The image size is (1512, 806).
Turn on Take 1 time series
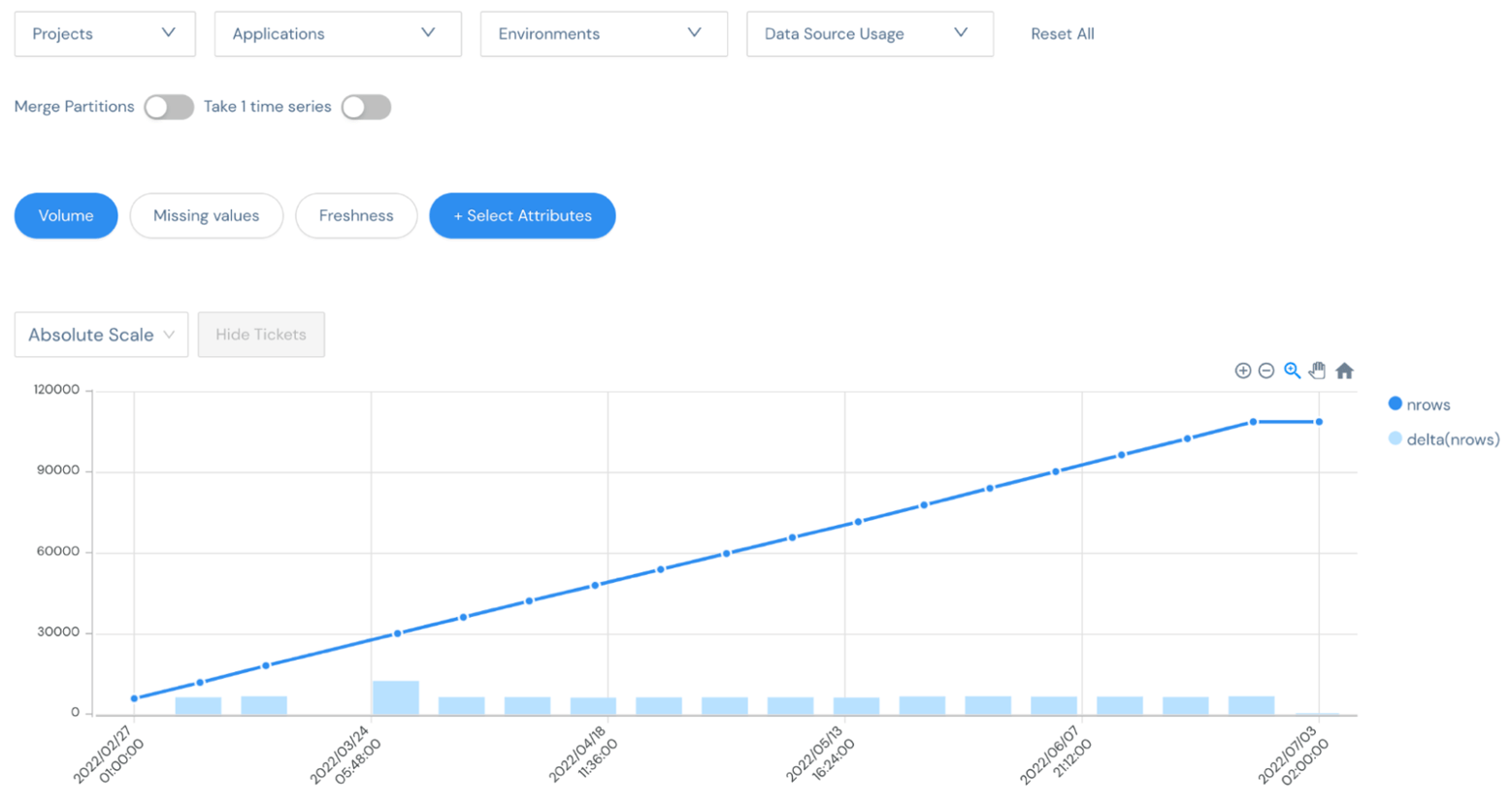(x=366, y=108)
